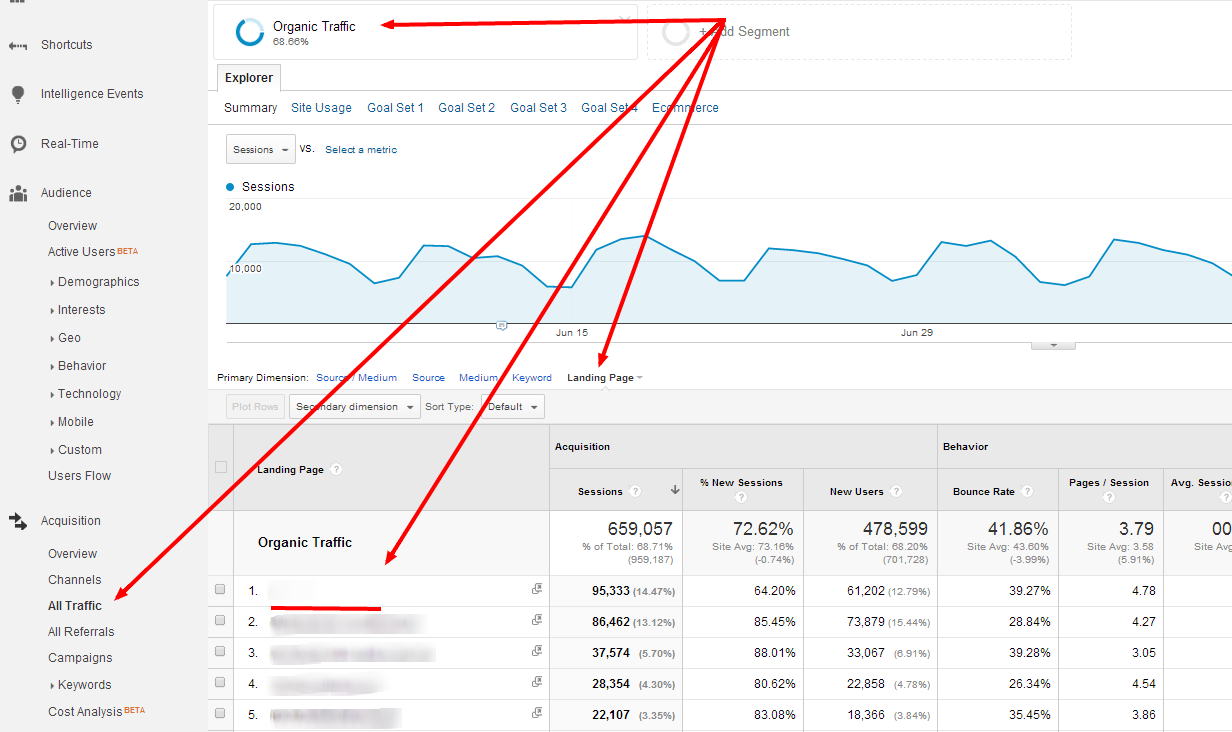Select the Audience people icon
1232x732 pixels.
(20, 192)
